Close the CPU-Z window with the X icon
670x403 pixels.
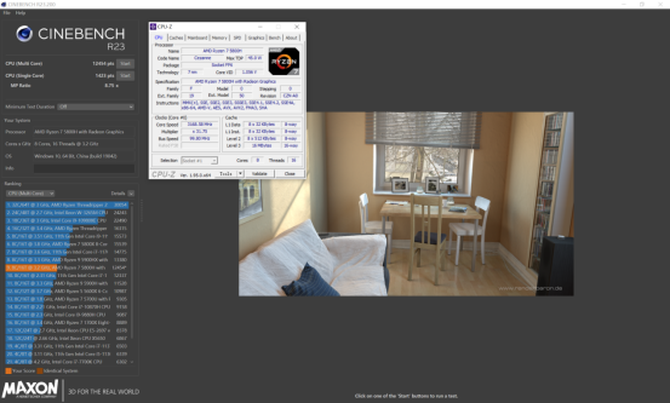[297, 26]
